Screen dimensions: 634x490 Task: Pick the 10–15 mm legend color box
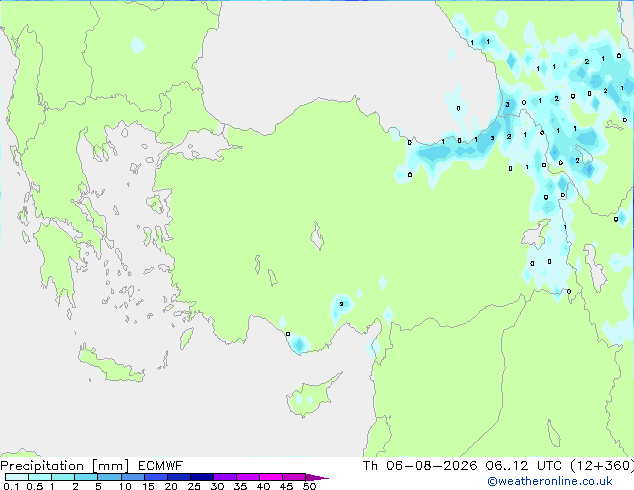pos(132,477)
